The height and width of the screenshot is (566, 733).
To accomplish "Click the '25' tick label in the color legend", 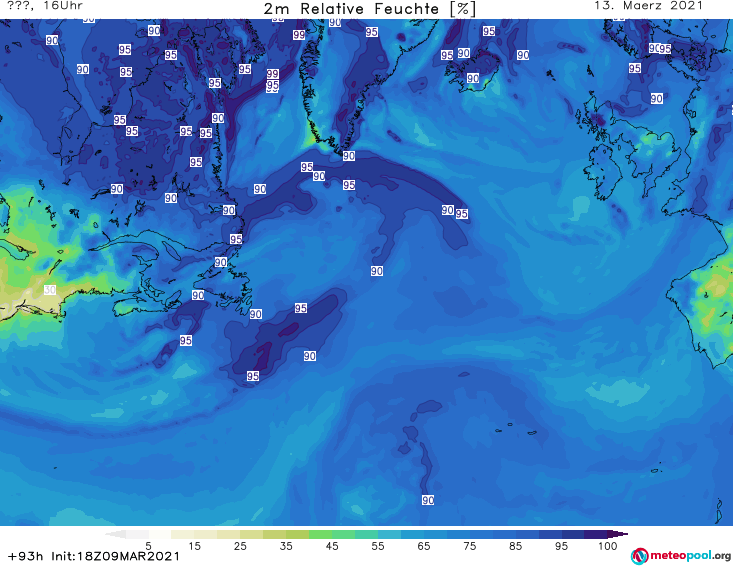I will click(x=240, y=546).
